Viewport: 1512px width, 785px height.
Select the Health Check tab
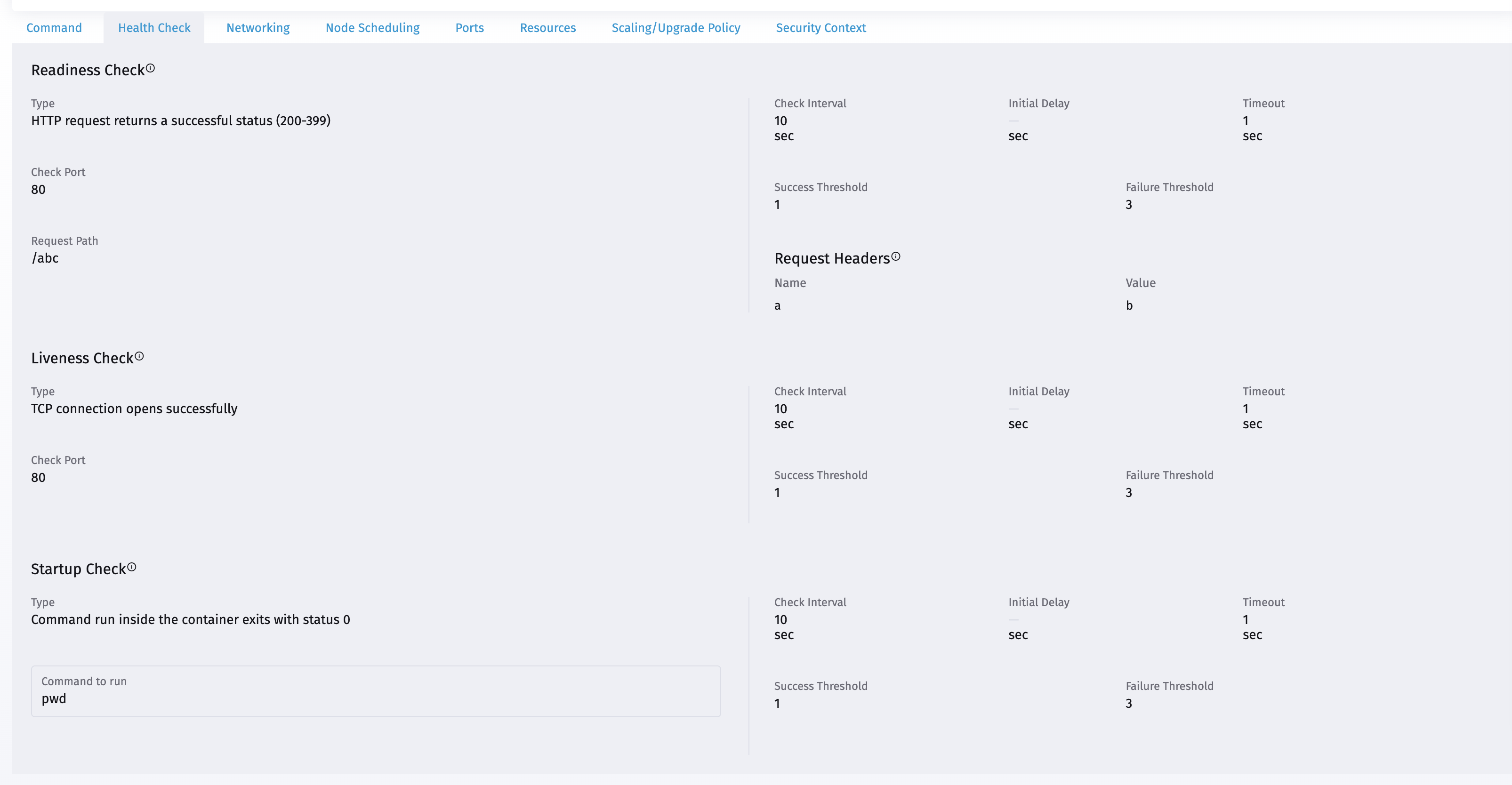click(x=154, y=28)
